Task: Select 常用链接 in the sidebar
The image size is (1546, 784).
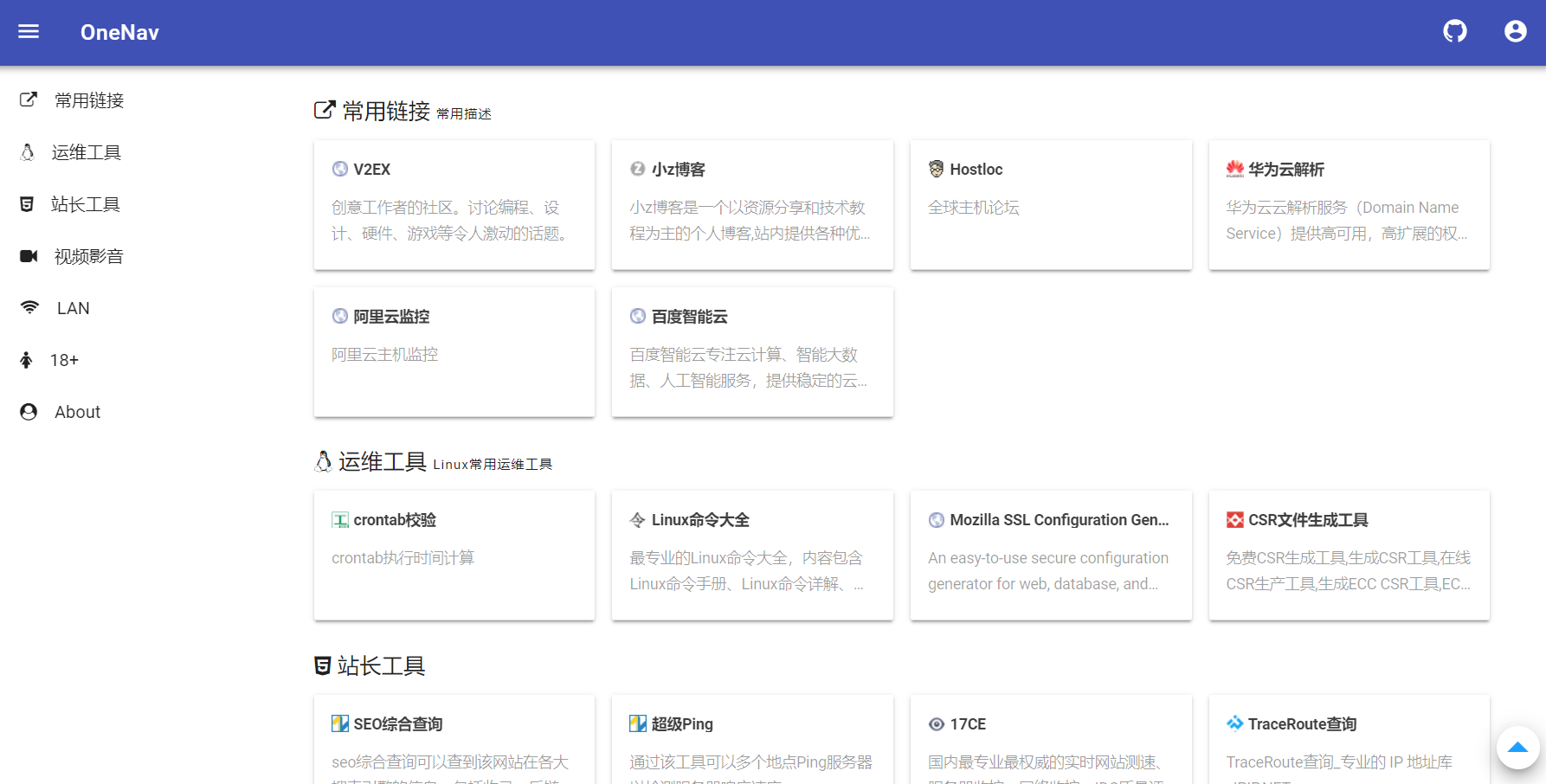Action: (88, 100)
